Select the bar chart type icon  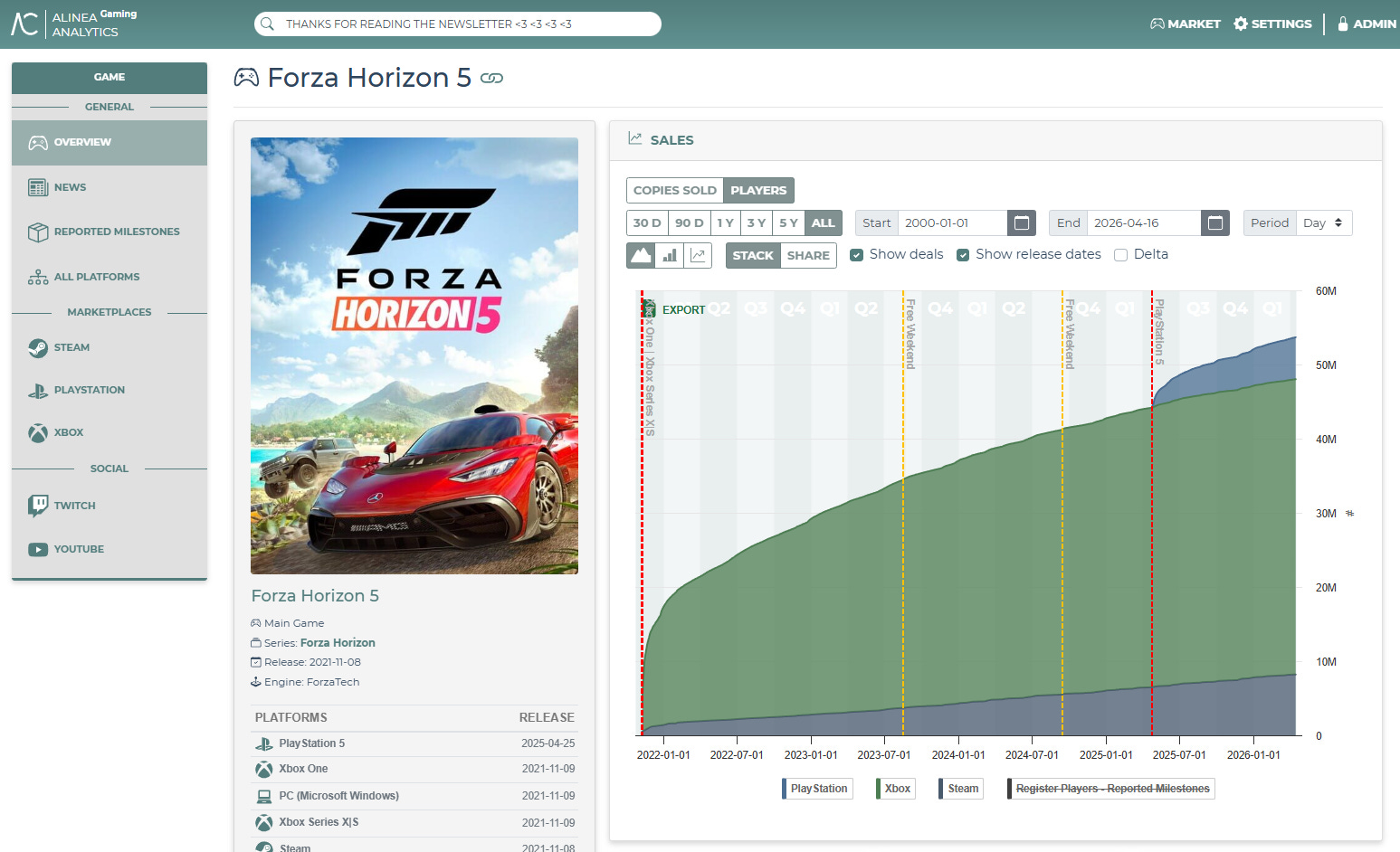tap(670, 255)
